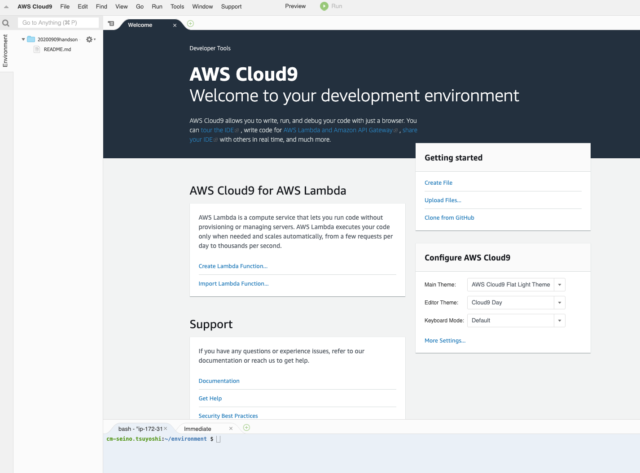Click the Clone from GitHub link
Viewport: 640px width, 473px height.
coord(449,218)
